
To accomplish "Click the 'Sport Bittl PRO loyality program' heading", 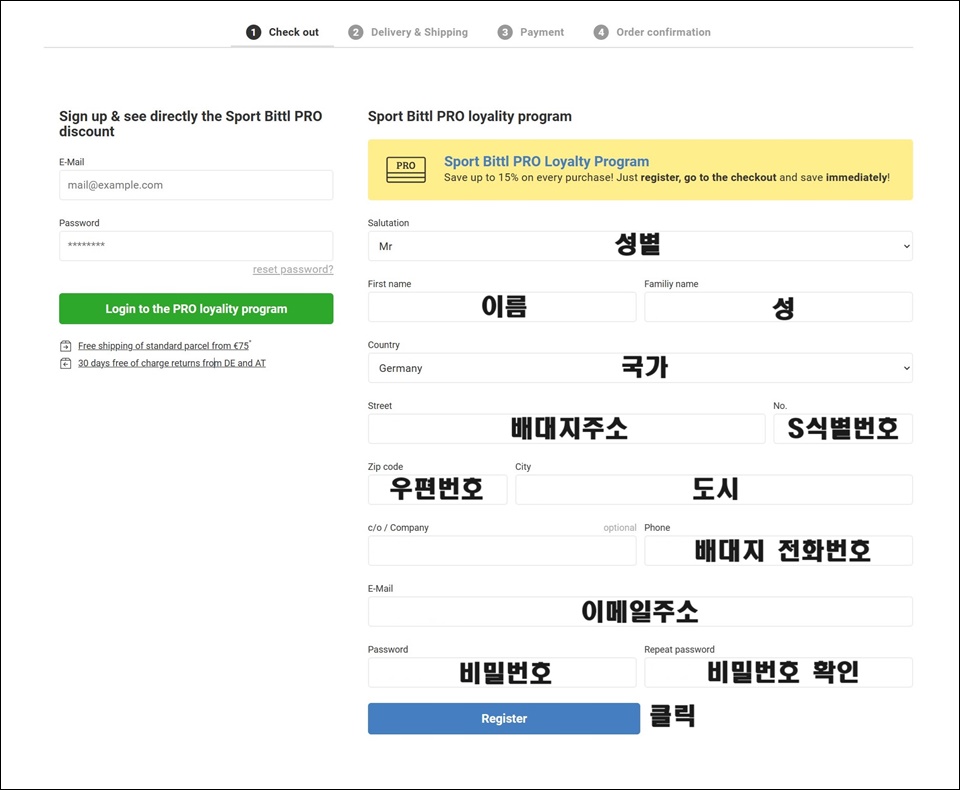I will point(470,116).
